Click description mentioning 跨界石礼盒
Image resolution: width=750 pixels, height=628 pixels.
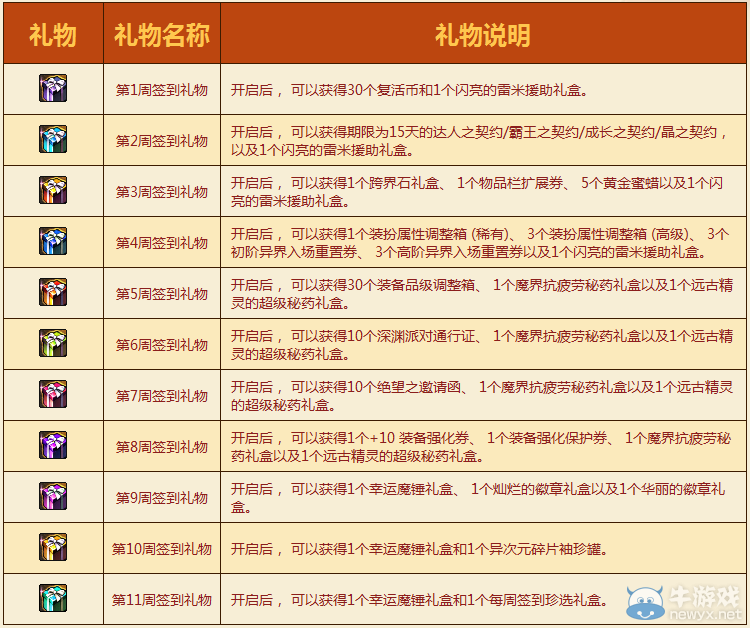point(483,191)
